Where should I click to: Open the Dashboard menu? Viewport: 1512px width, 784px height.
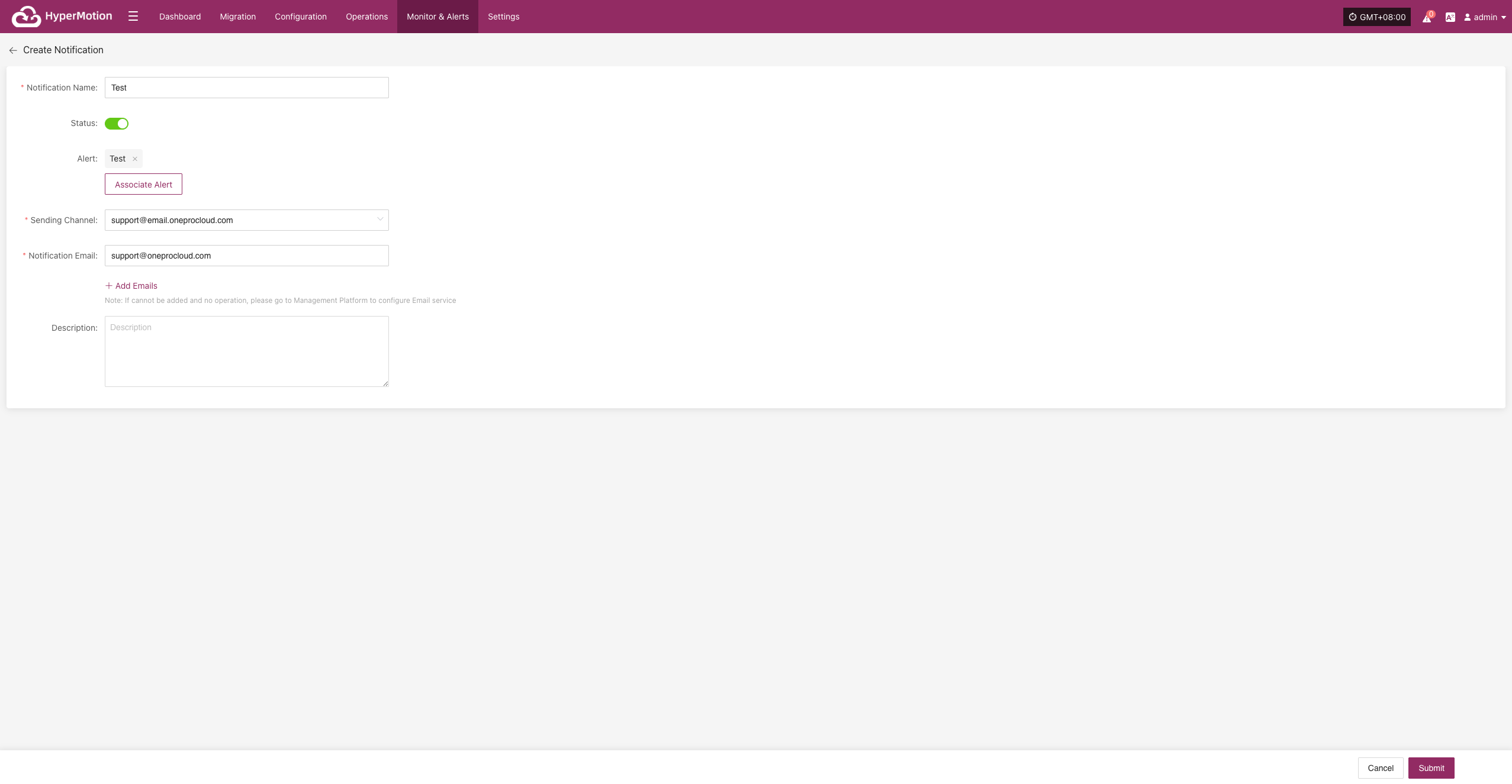point(180,17)
